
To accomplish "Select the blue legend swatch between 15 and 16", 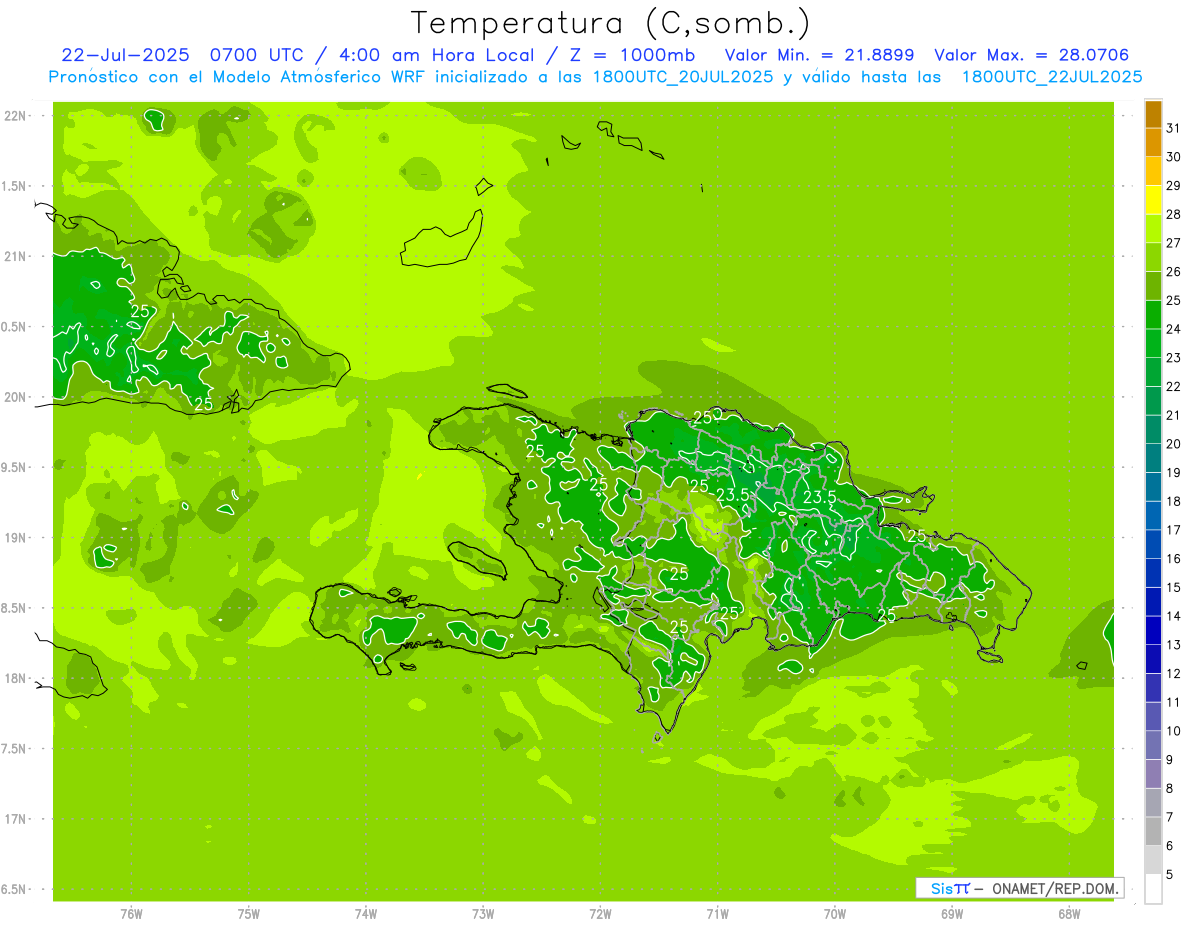I will pos(1153,573).
